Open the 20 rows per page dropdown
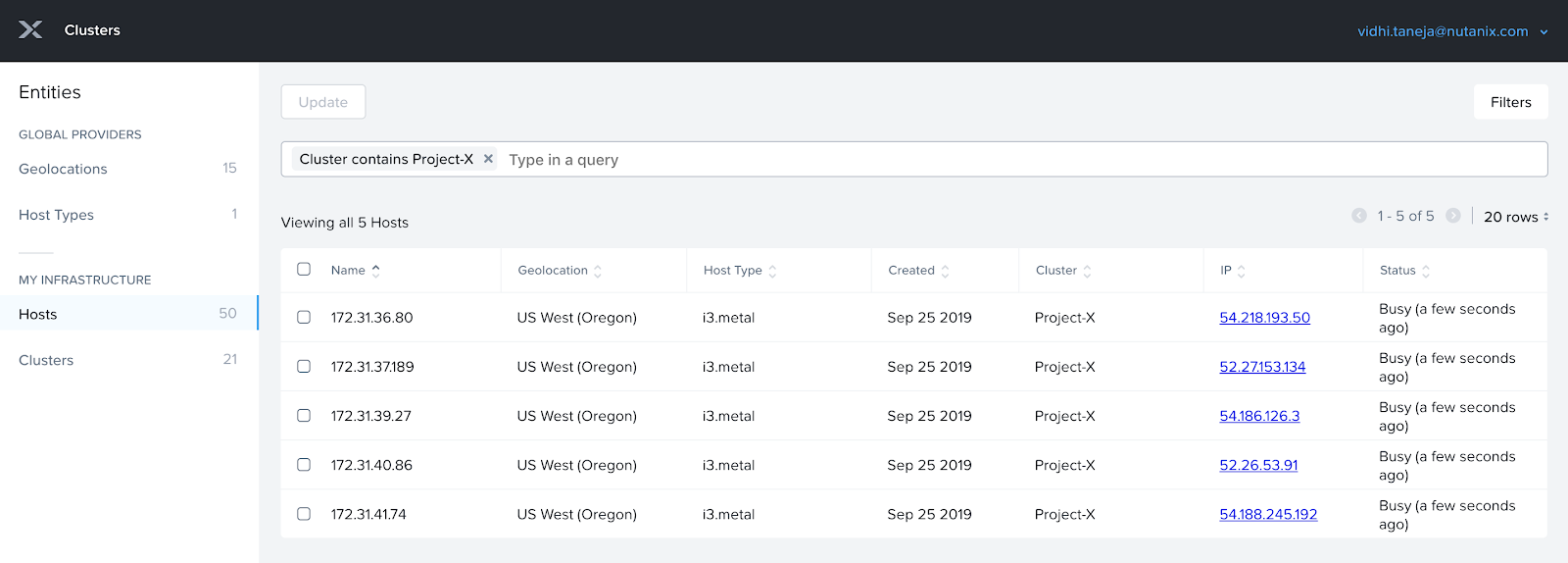This screenshot has width=1568, height=563. coord(1515,217)
